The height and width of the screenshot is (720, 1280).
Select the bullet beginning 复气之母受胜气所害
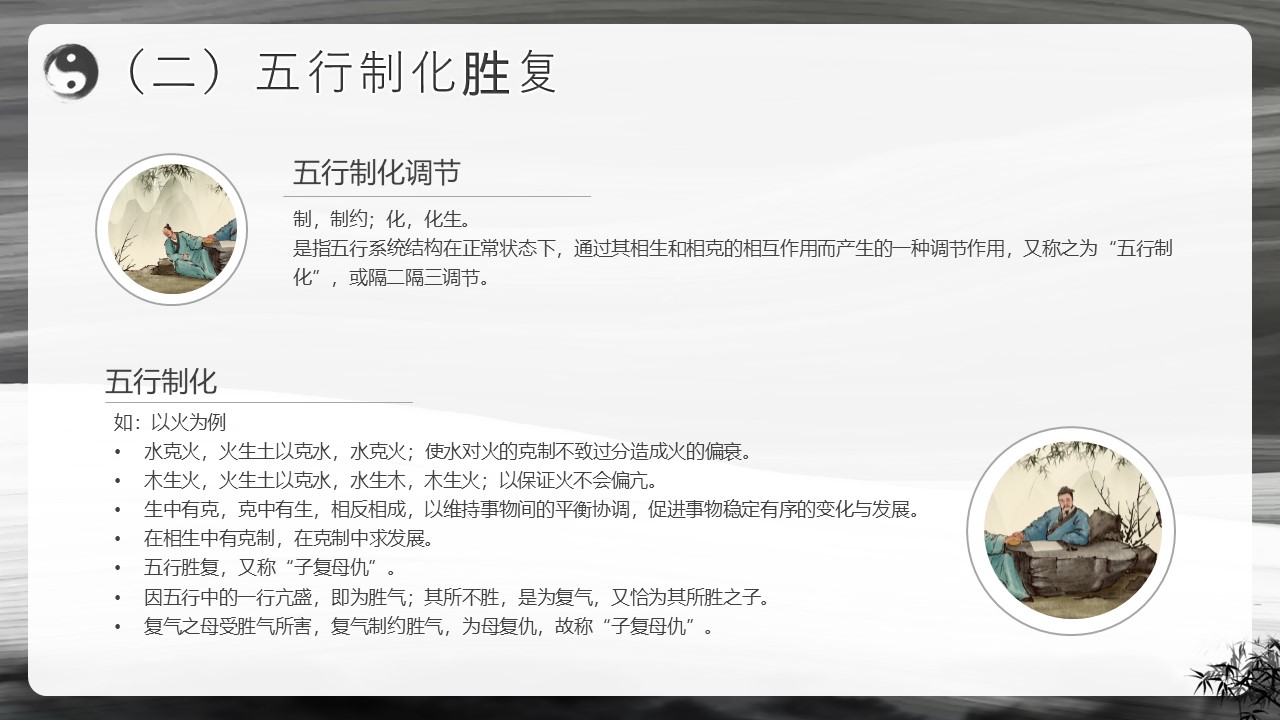pos(428,627)
